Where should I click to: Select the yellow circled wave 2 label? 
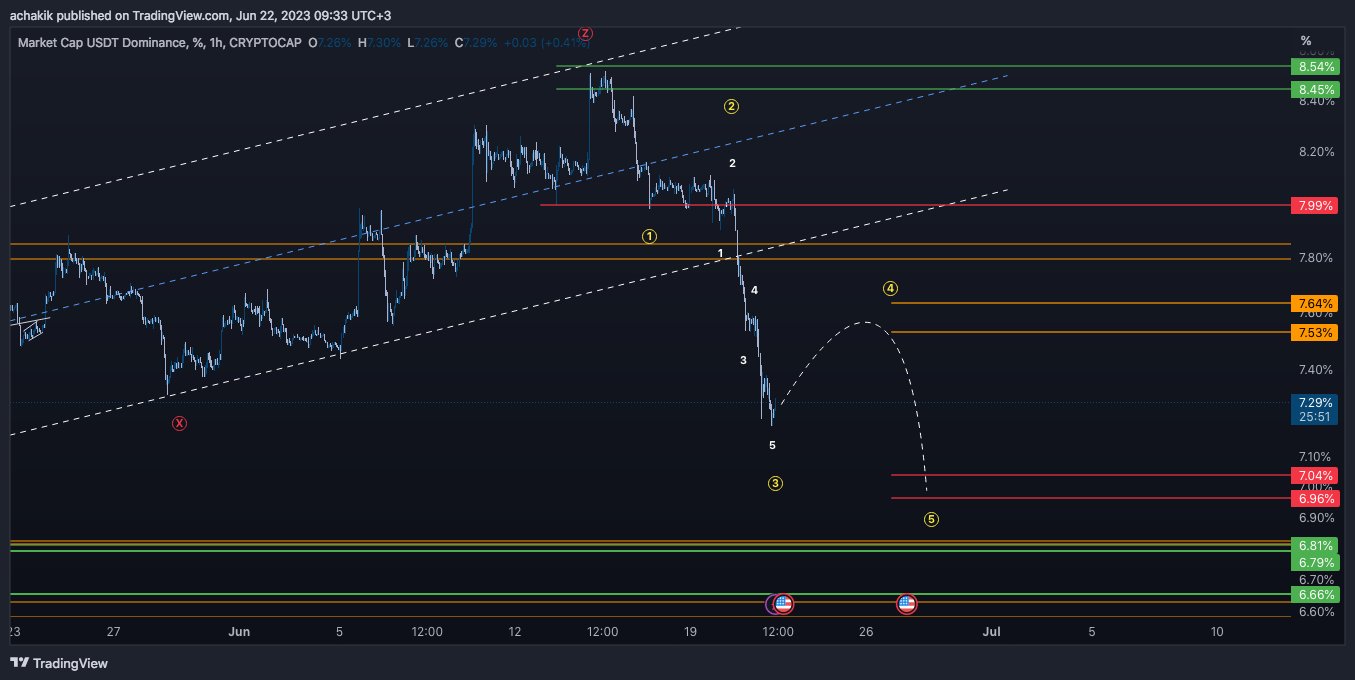731,106
